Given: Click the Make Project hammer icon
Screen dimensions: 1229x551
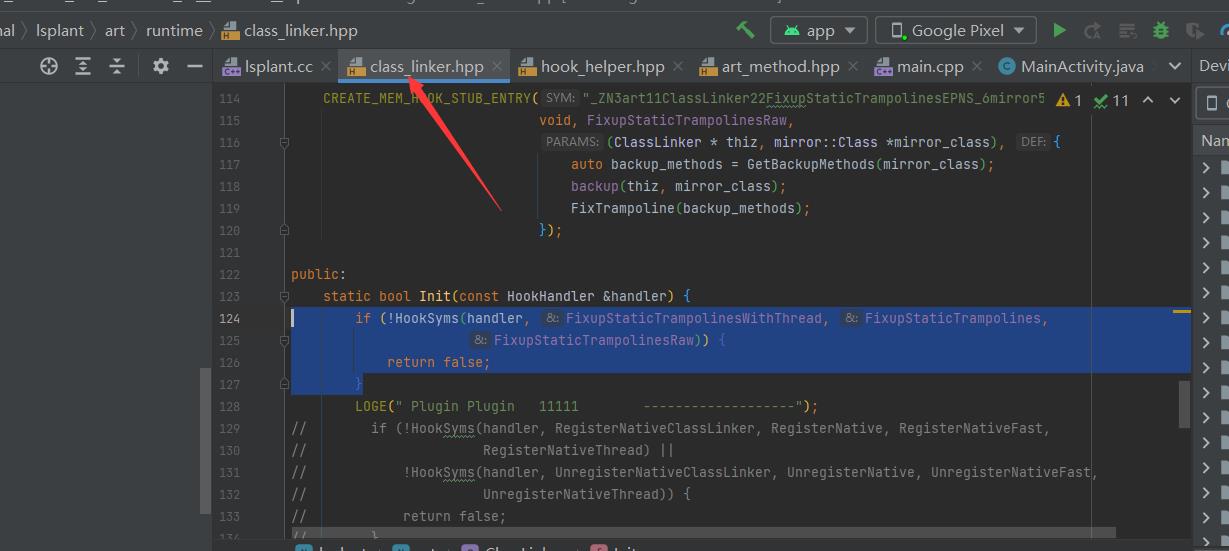Looking at the screenshot, I should [x=745, y=30].
